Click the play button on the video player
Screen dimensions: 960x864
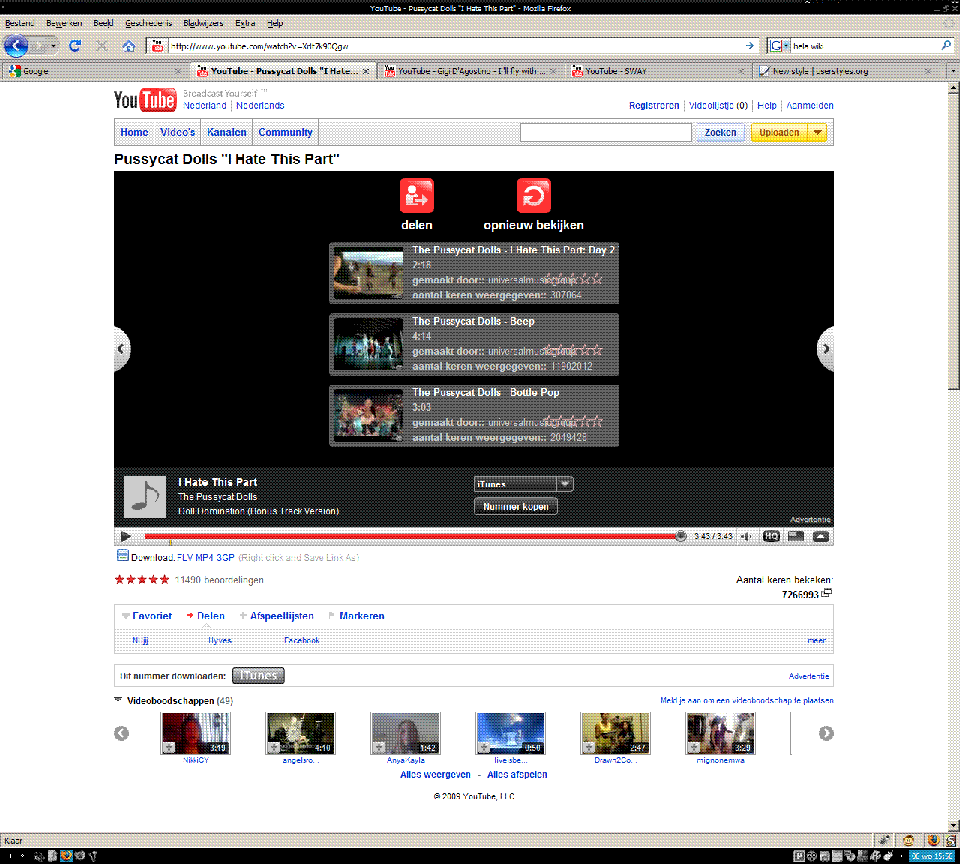pyautogui.click(x=126, y=537)
